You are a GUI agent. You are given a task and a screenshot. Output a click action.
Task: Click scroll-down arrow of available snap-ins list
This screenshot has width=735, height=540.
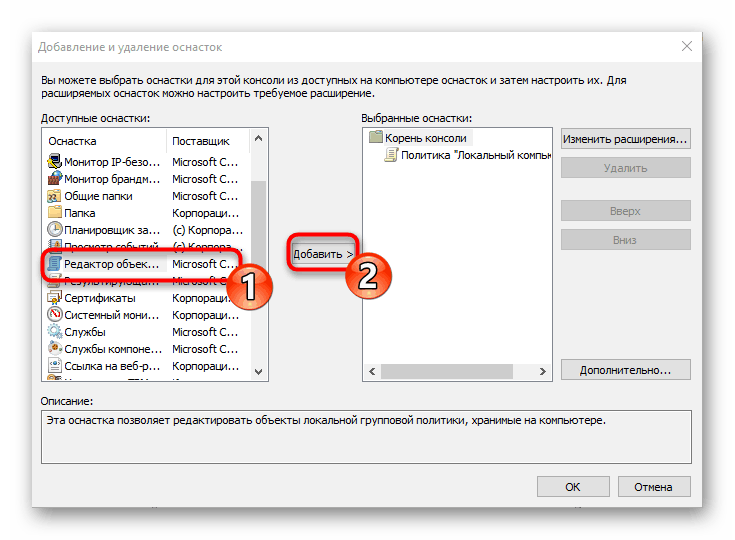click(x=258, y=371)
